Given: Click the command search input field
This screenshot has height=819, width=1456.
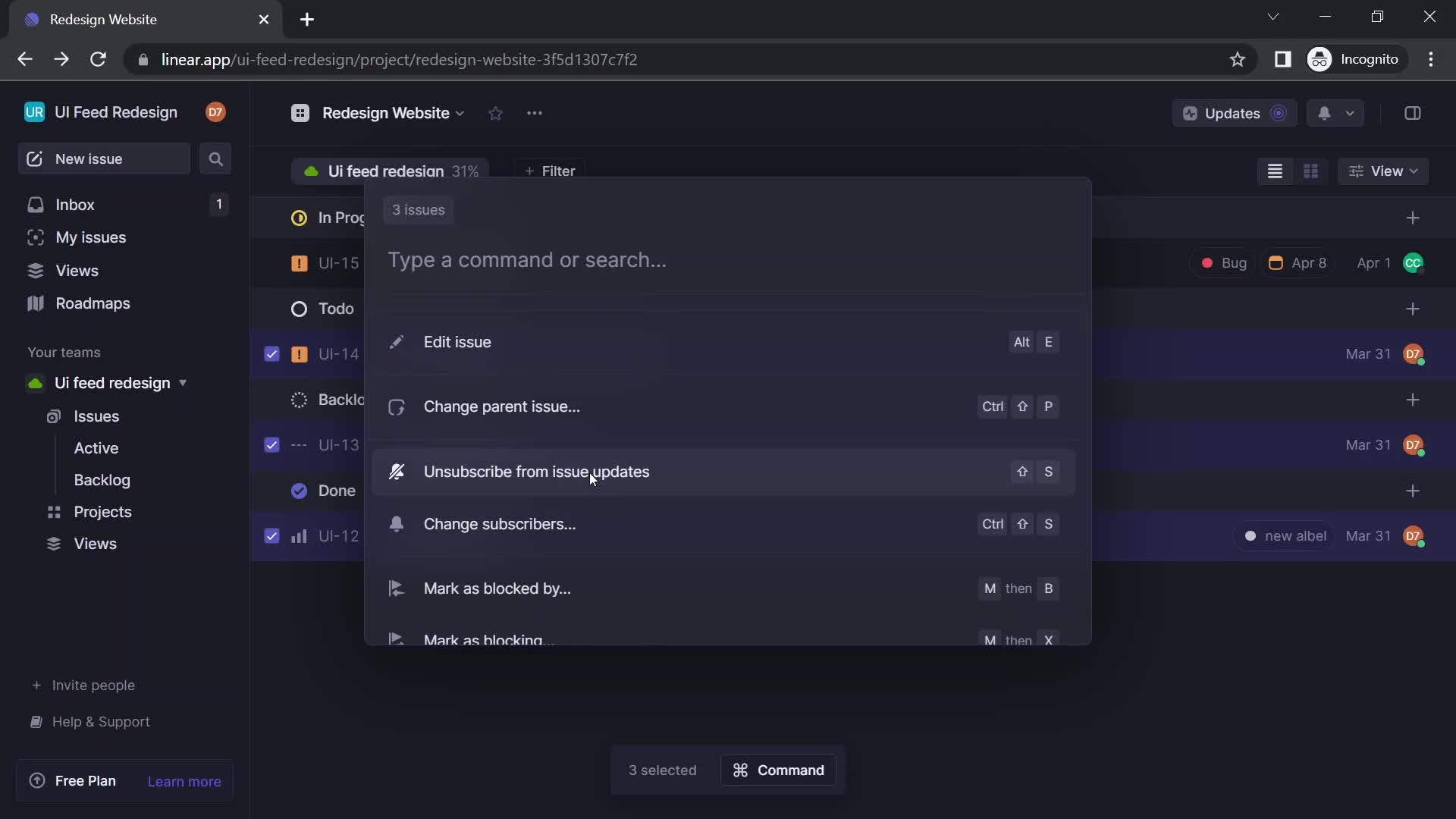Looking at the screenshot, I should pos(728,259).
